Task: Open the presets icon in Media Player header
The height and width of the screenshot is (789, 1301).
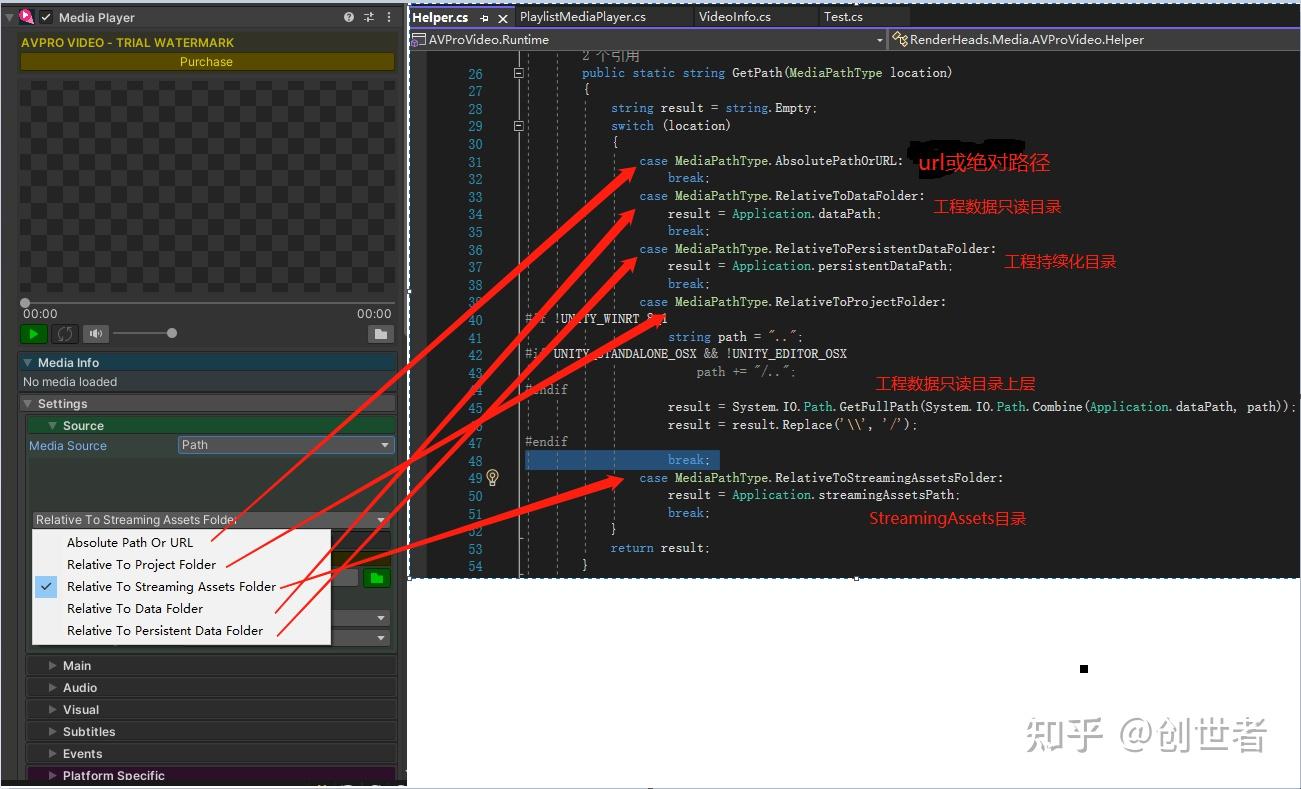Action: click(367, 17)
